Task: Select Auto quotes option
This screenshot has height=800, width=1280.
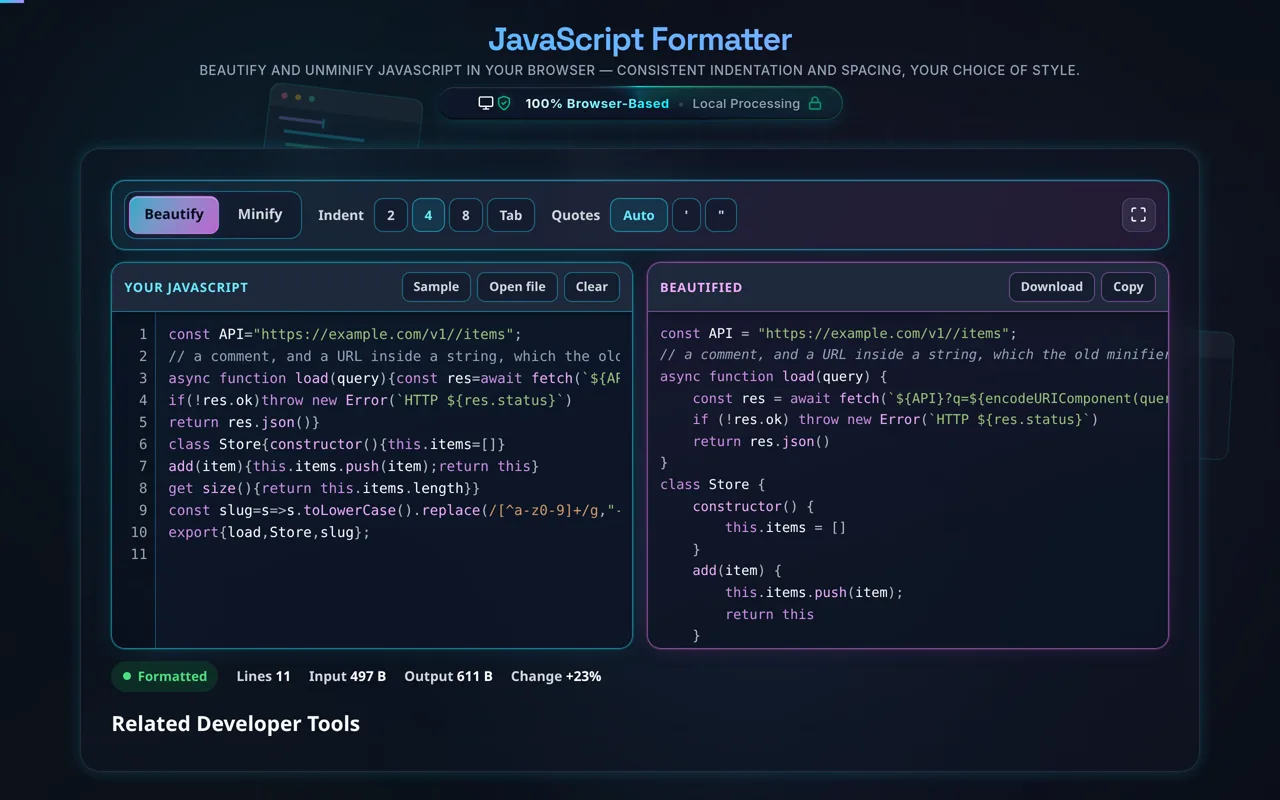Action: [x=639, y=215]
